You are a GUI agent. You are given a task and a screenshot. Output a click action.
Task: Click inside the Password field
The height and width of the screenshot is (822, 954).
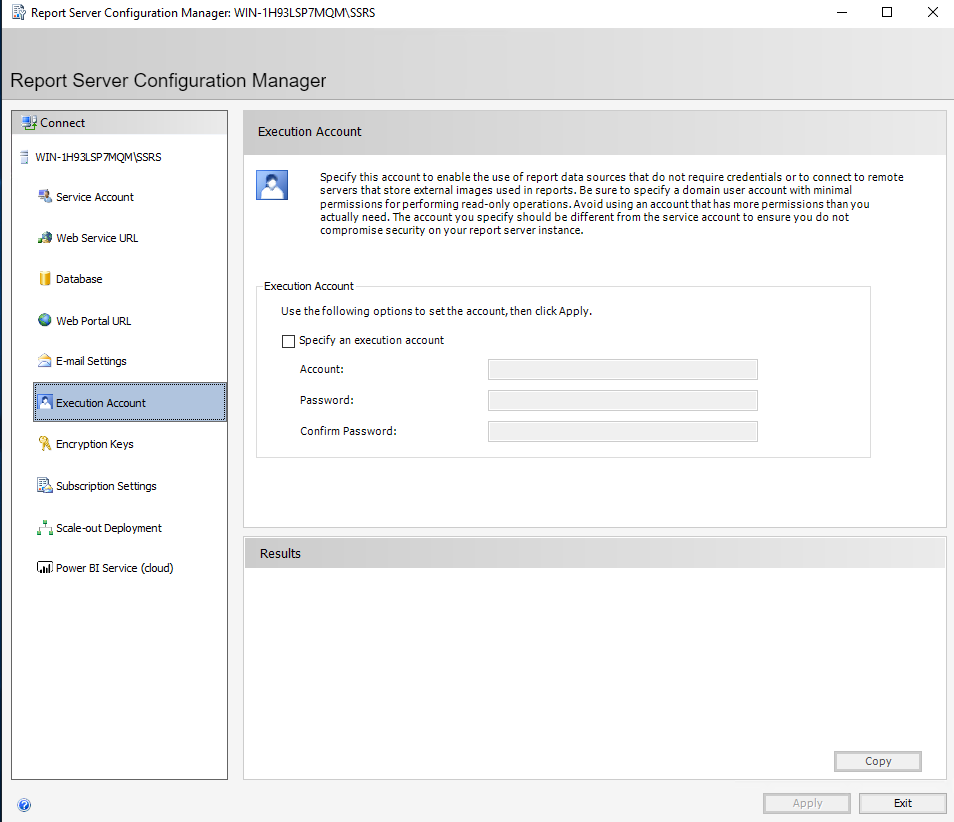tap(622, 400)
